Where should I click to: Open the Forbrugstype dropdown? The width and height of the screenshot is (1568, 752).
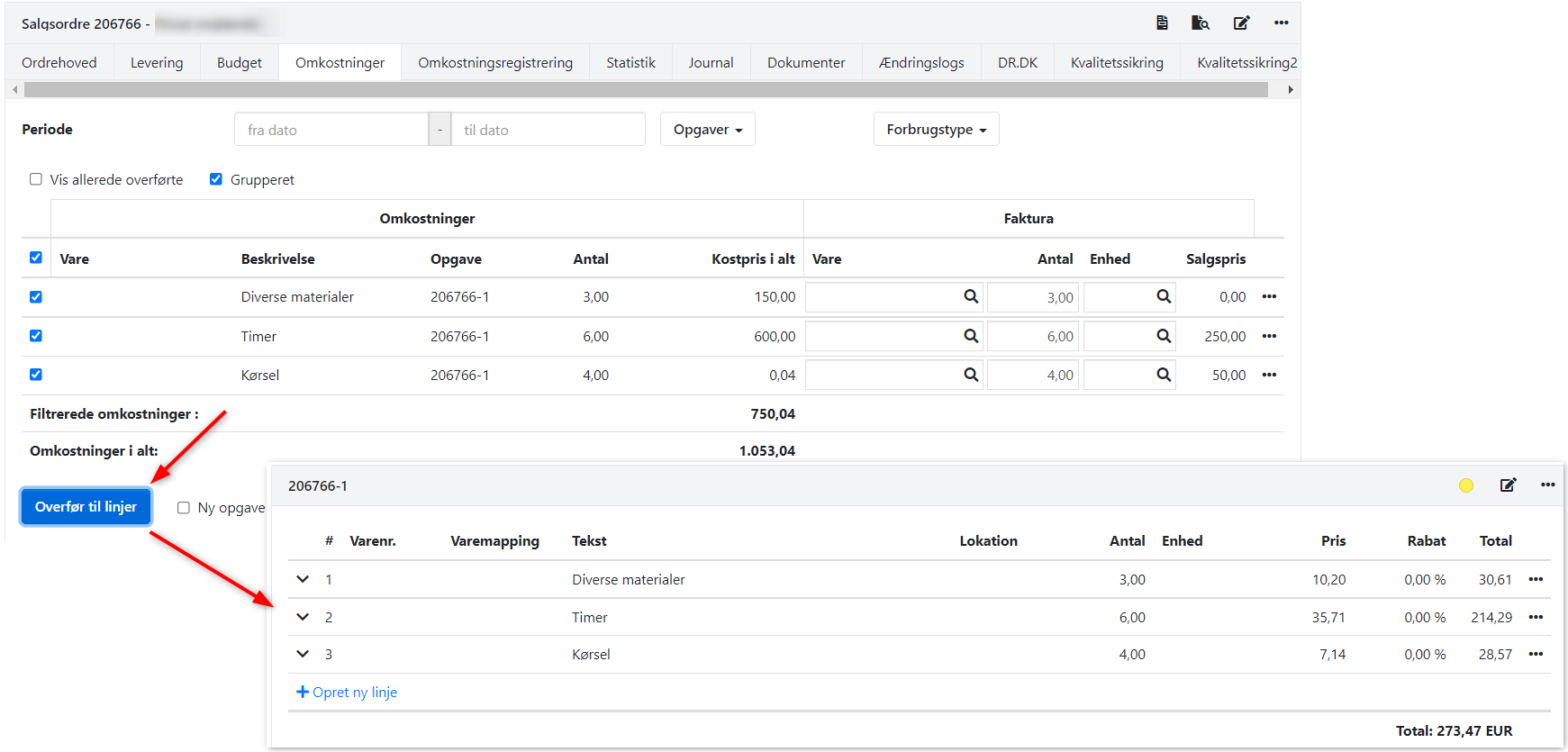coord(936,130)
